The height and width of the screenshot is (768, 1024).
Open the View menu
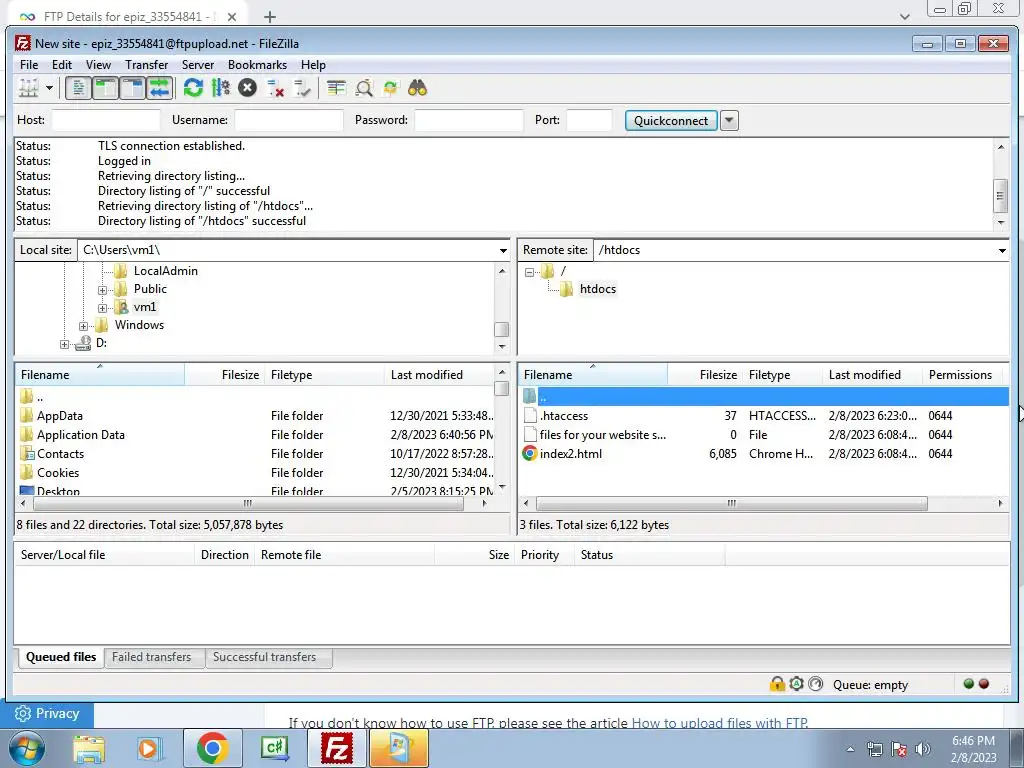pos(99,65)
